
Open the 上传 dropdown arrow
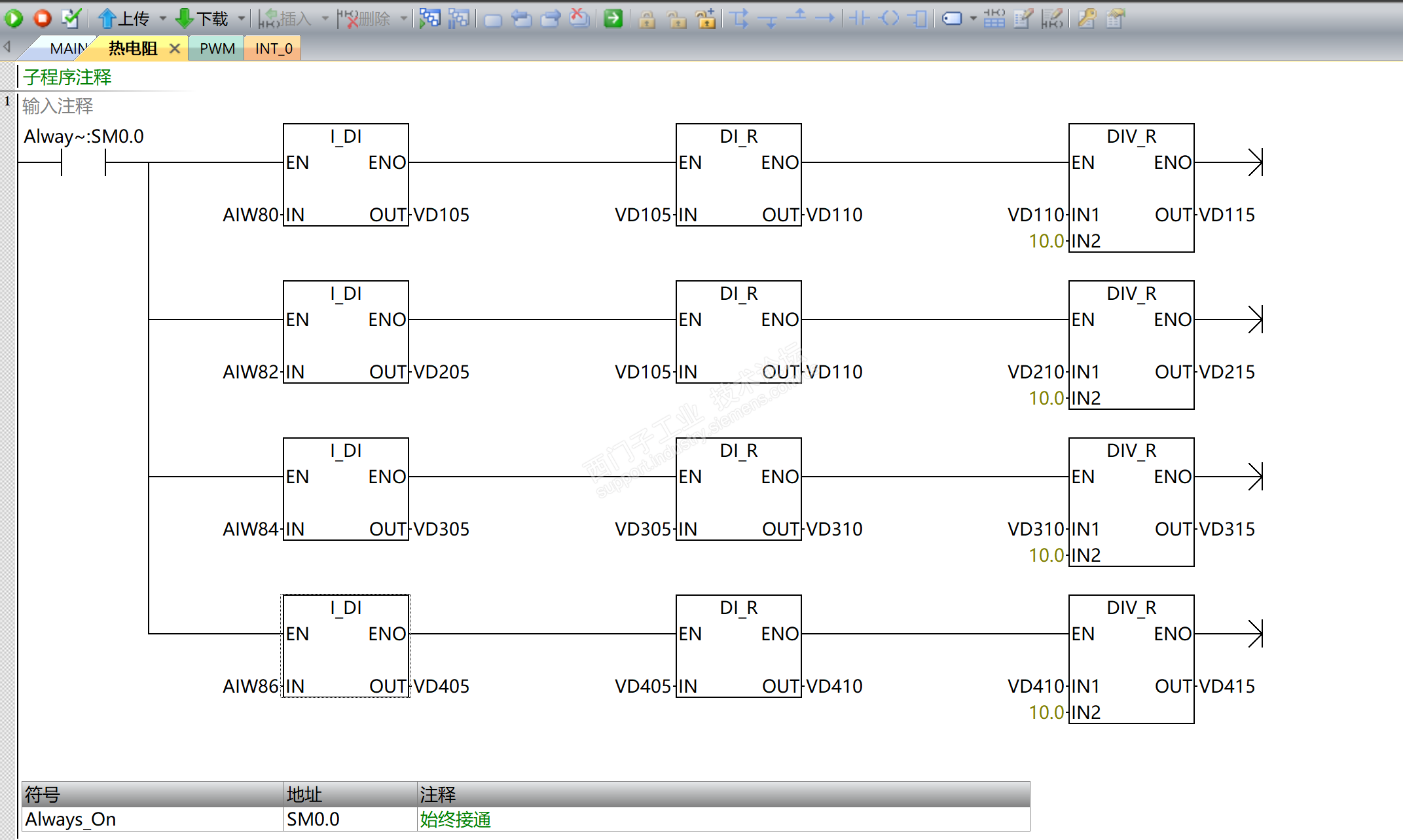pyautogui.click(x=163, y=18)
